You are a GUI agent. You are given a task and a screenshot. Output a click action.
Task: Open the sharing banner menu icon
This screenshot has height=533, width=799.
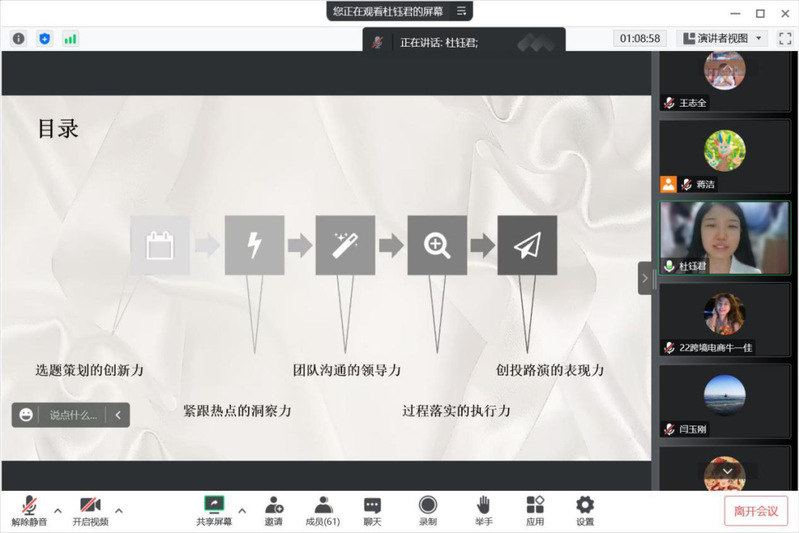[x=461, y=11]
